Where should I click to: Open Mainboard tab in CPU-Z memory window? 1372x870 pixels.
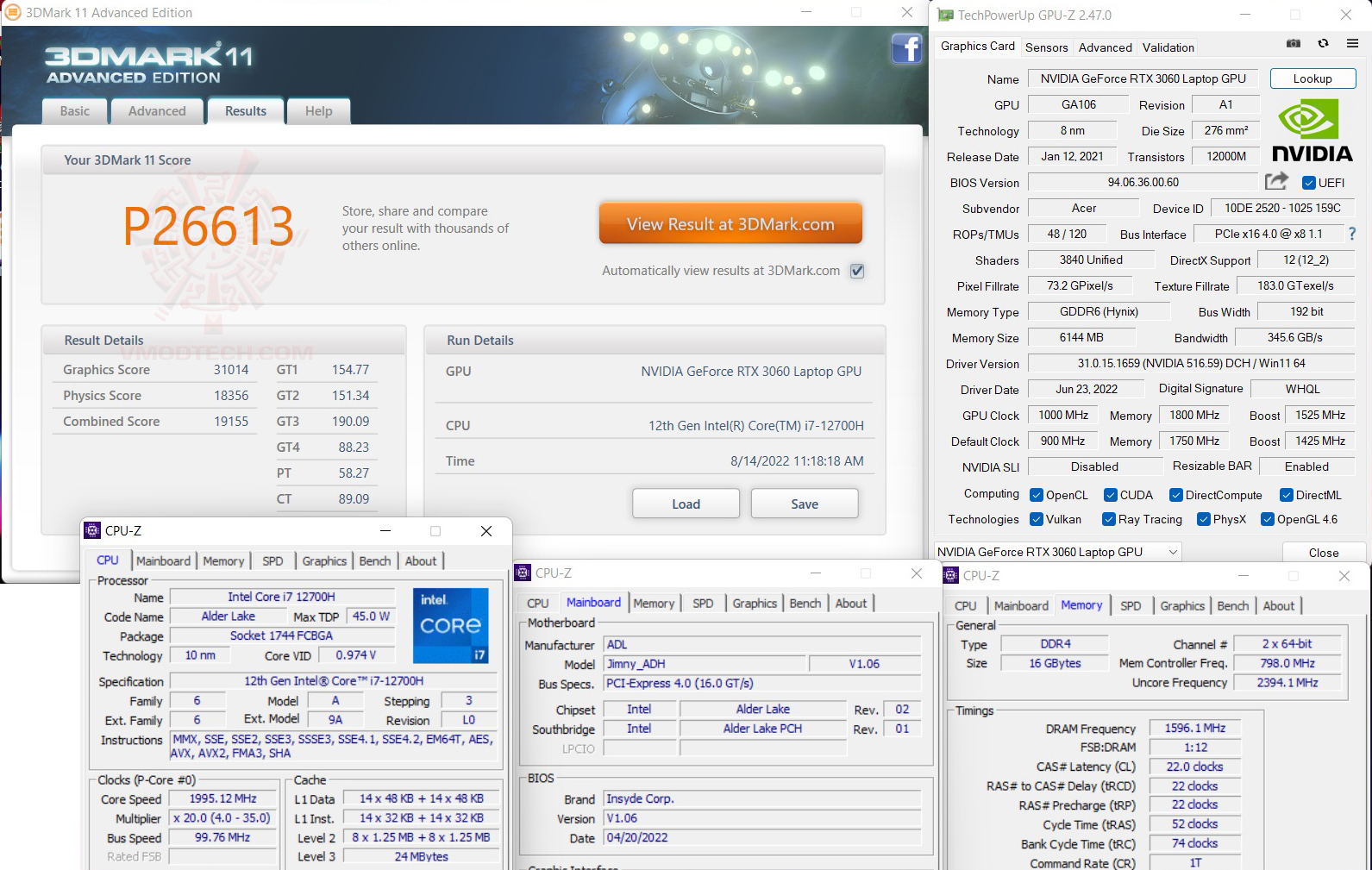pos(1021,606)
